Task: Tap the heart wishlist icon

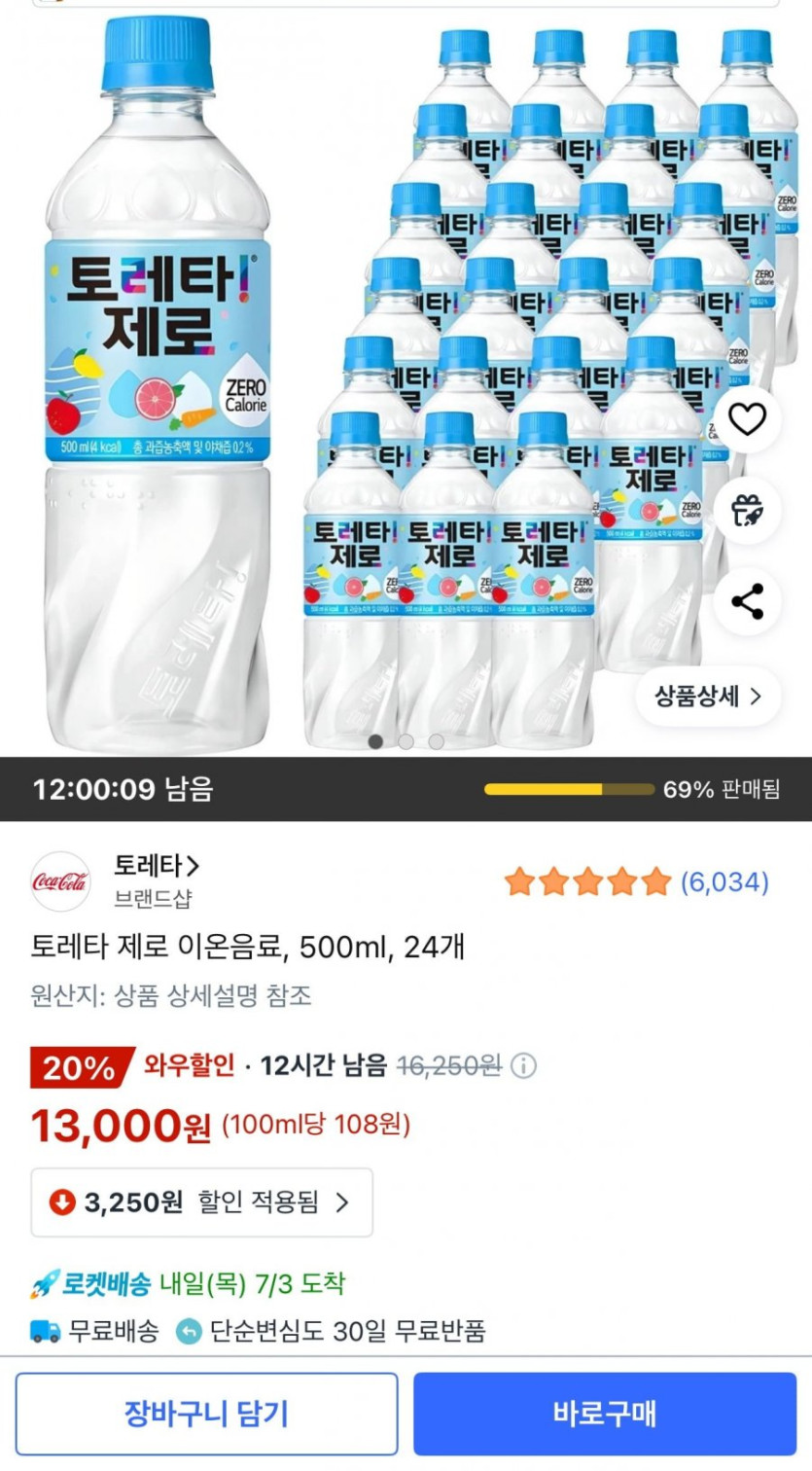Action: pyautogui.click(x=747, y=420)
